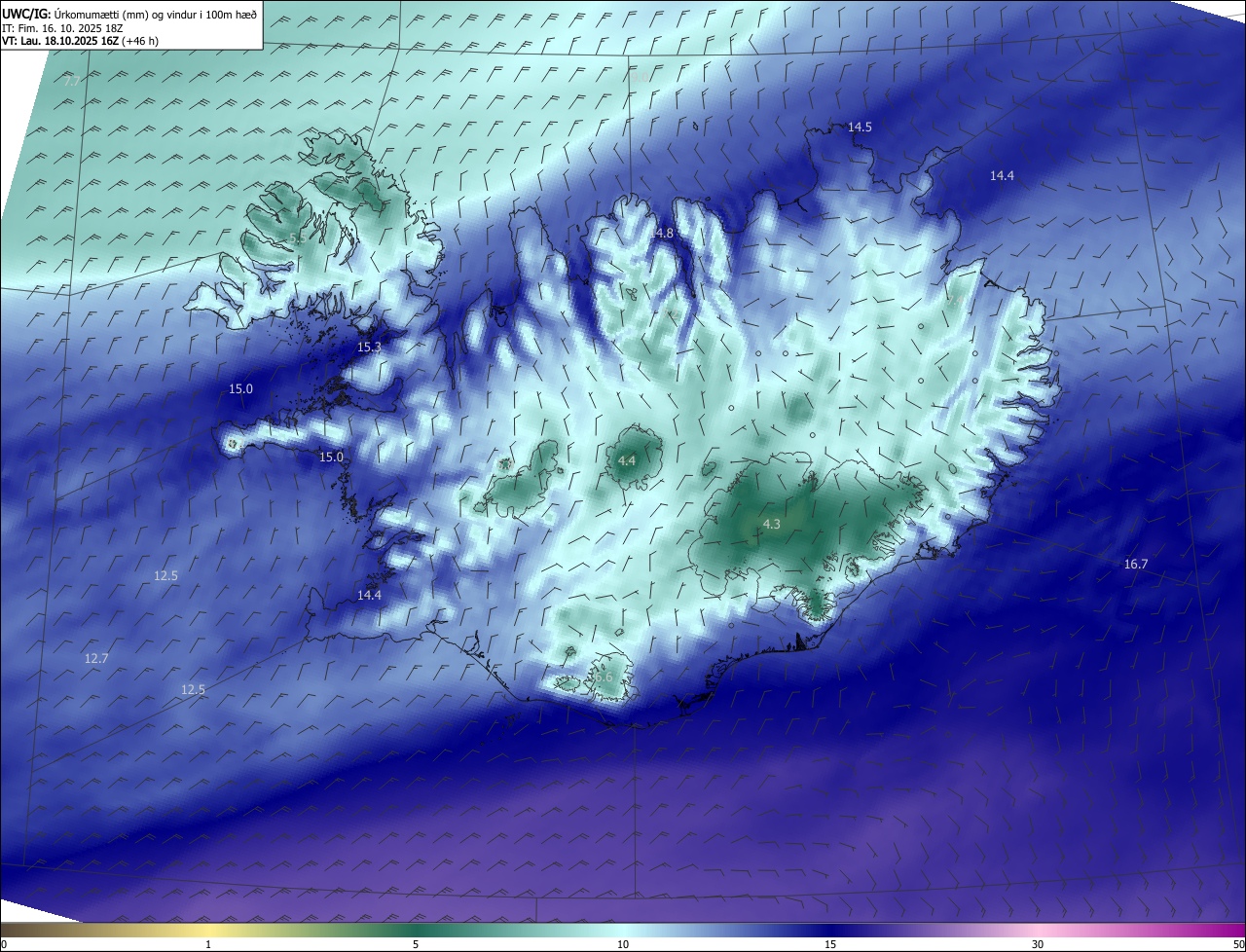Click the 14.4 value near the Reykjanes peninsula
The image size is (1246, 952).
pos(369,596)
